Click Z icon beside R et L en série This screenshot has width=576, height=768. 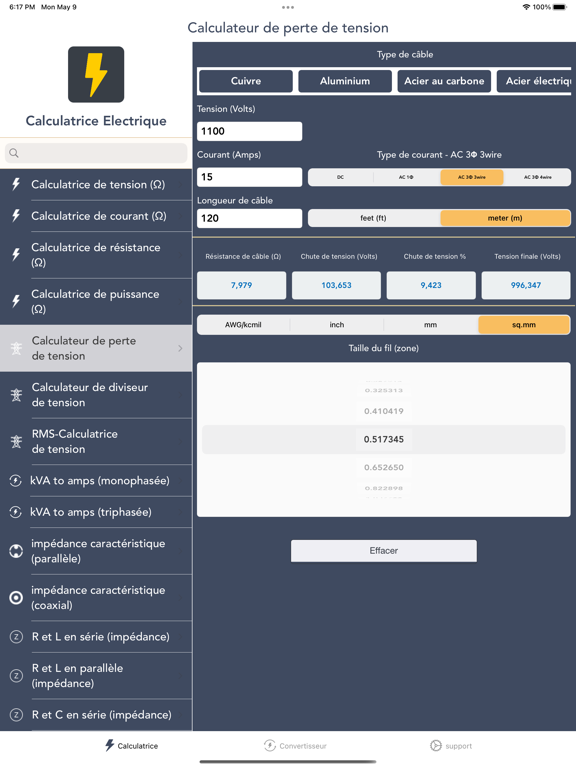click(16, 637)
